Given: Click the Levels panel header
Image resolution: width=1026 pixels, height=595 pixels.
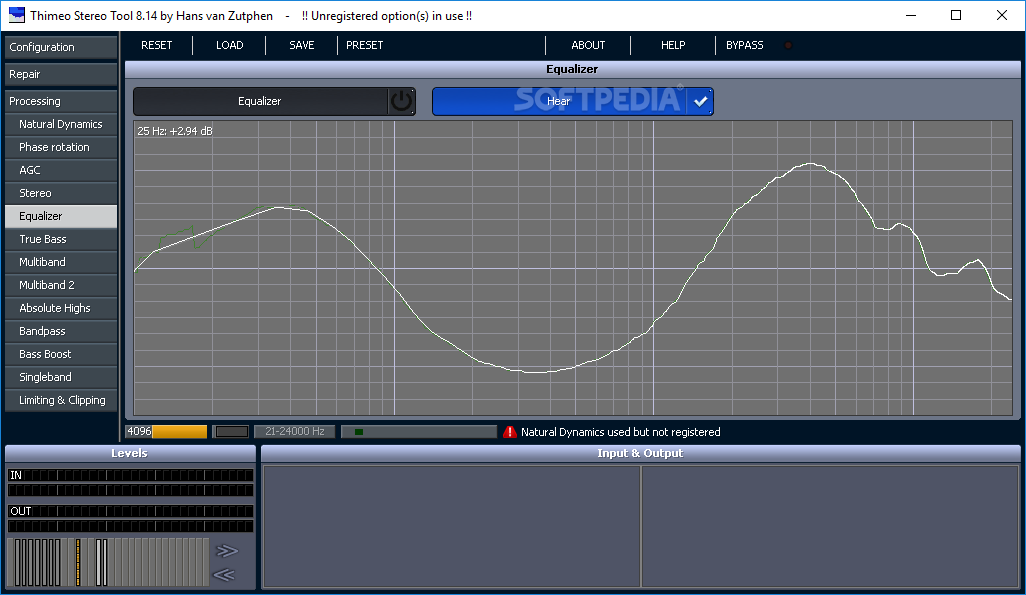Looking at the screenshot, I should pos(130,453).
